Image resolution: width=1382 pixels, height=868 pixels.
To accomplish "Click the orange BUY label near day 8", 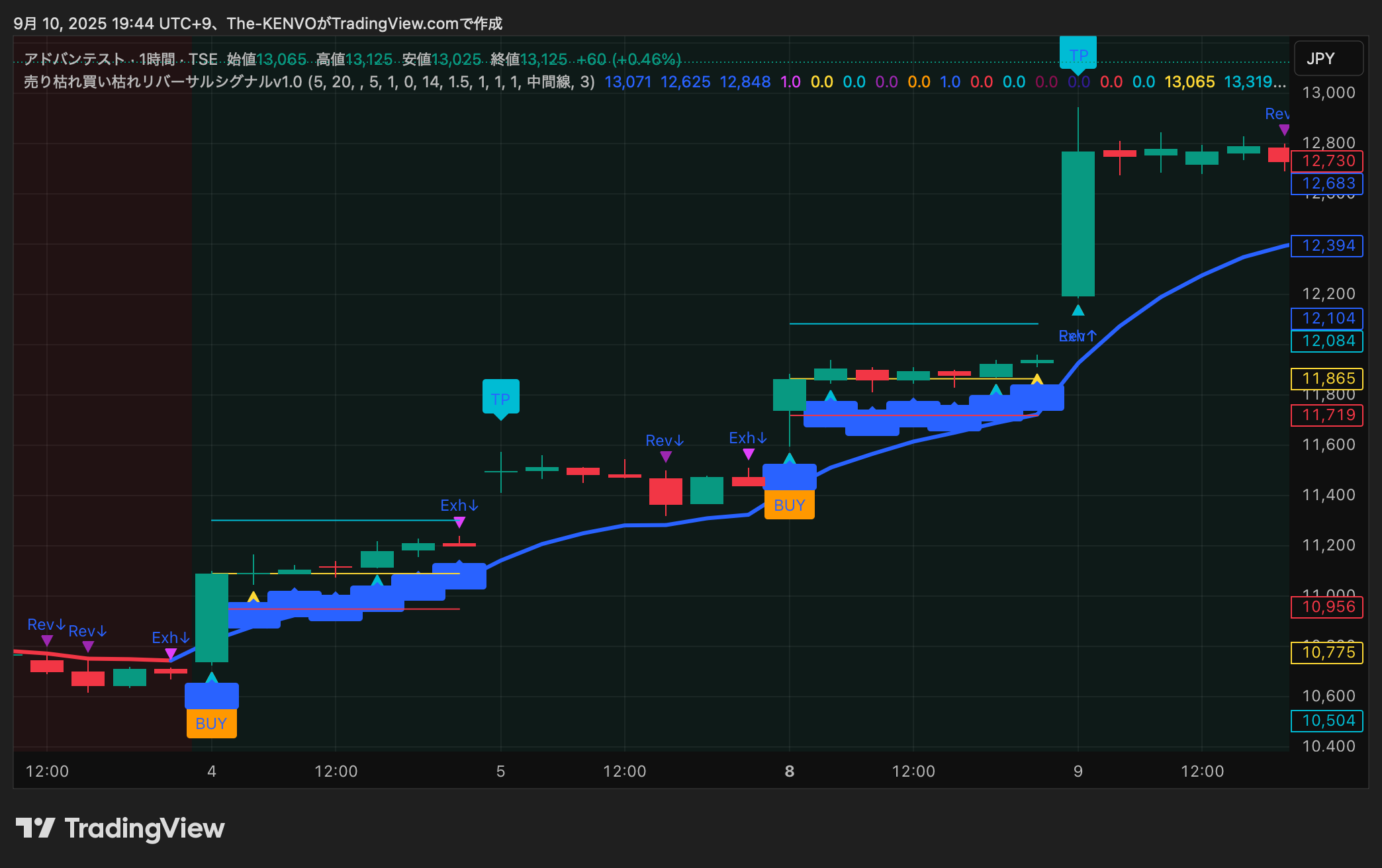I will click(x=789, y=505).
